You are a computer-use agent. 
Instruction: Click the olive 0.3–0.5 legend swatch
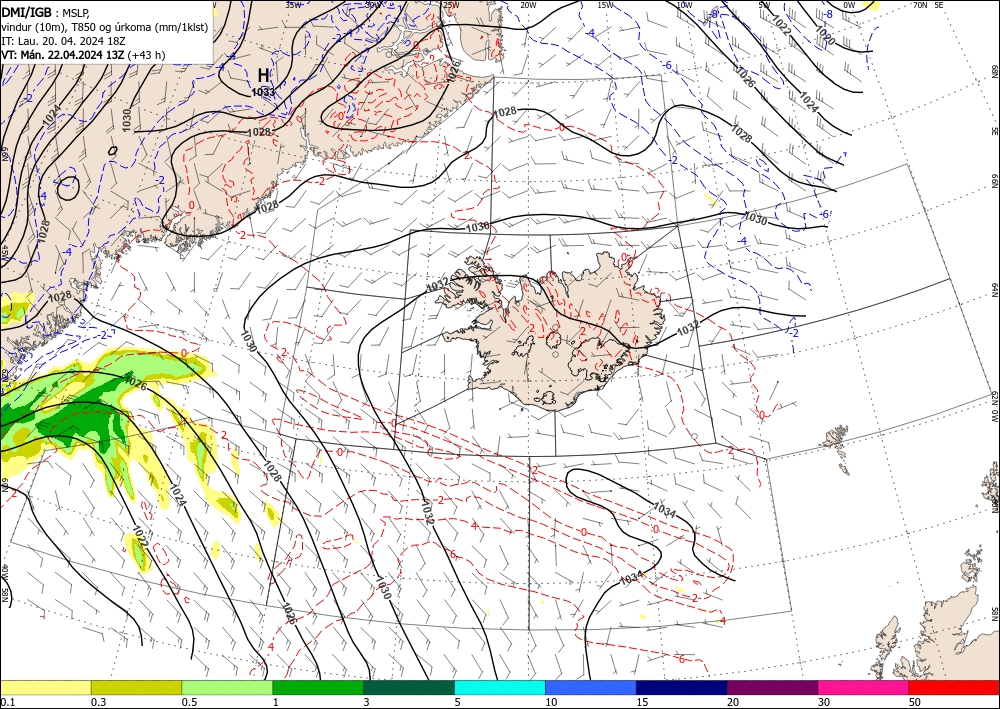click(x=136, y=687)
